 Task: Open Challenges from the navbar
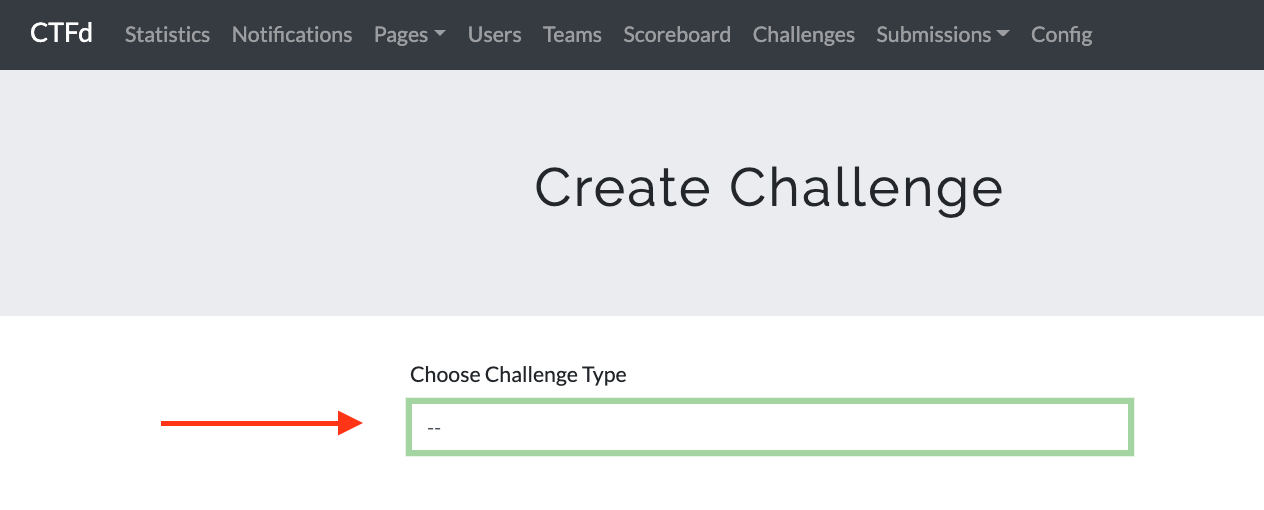pyautogui.click(x=803, y=34)
